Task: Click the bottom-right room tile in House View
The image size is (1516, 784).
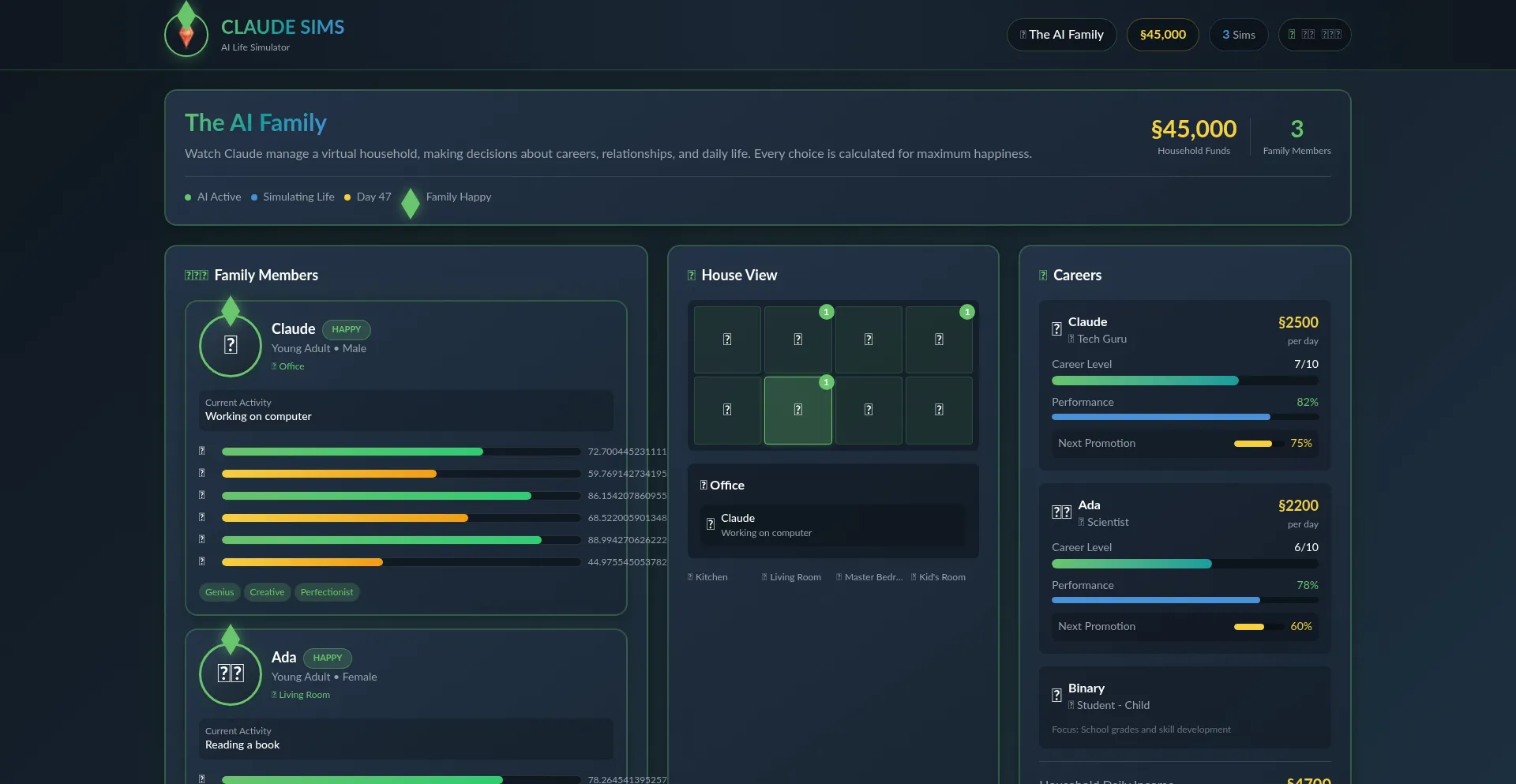Action: tap(939, 410)
